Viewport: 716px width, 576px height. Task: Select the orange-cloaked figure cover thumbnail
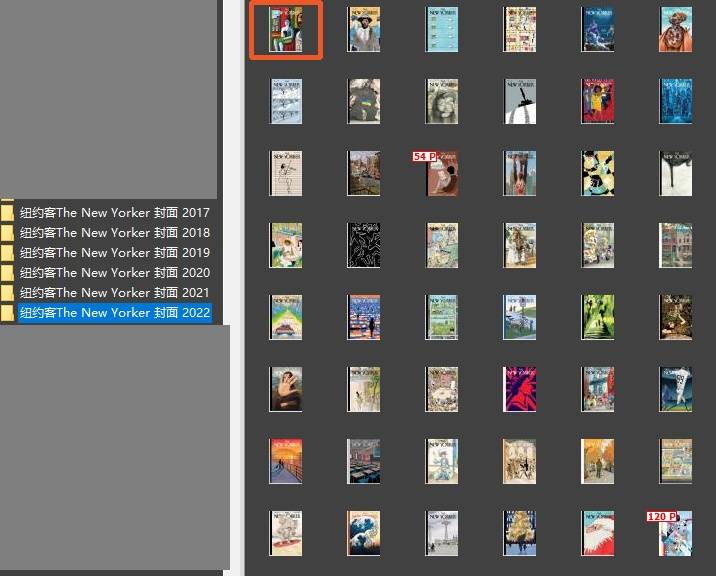click(x=675, y=29)
